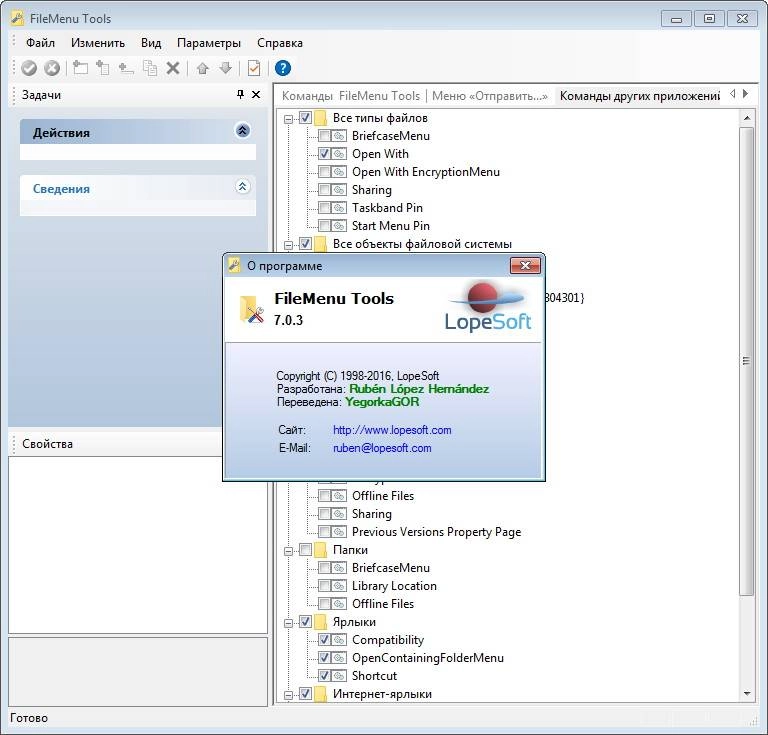768x735 pixels.
Task: Open the Вид menu
Action: pos(151,43)
